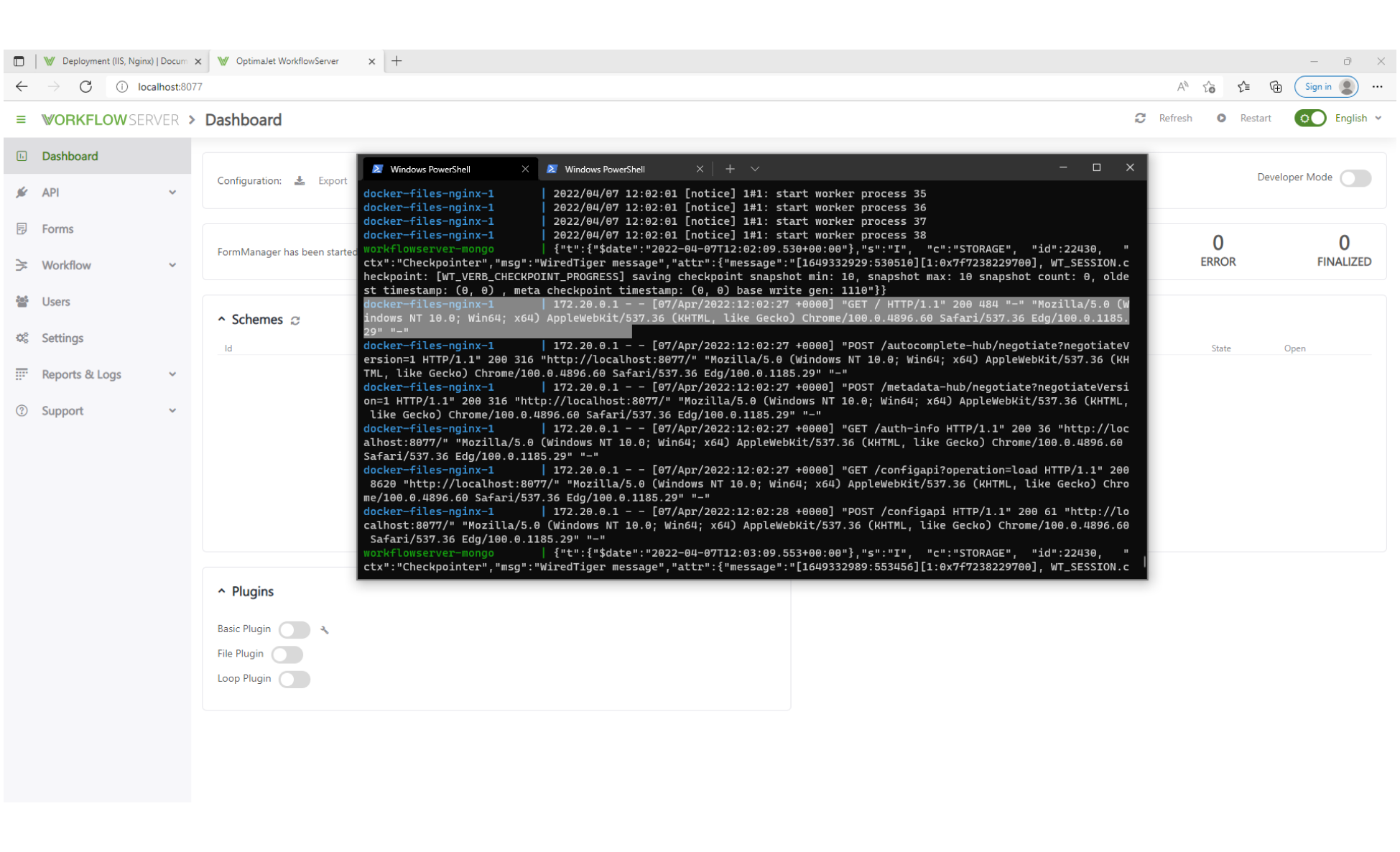Screen dimensions: 1400x852
Task: Click the FINALIZED counter
Action: (x=1344, y=251)
